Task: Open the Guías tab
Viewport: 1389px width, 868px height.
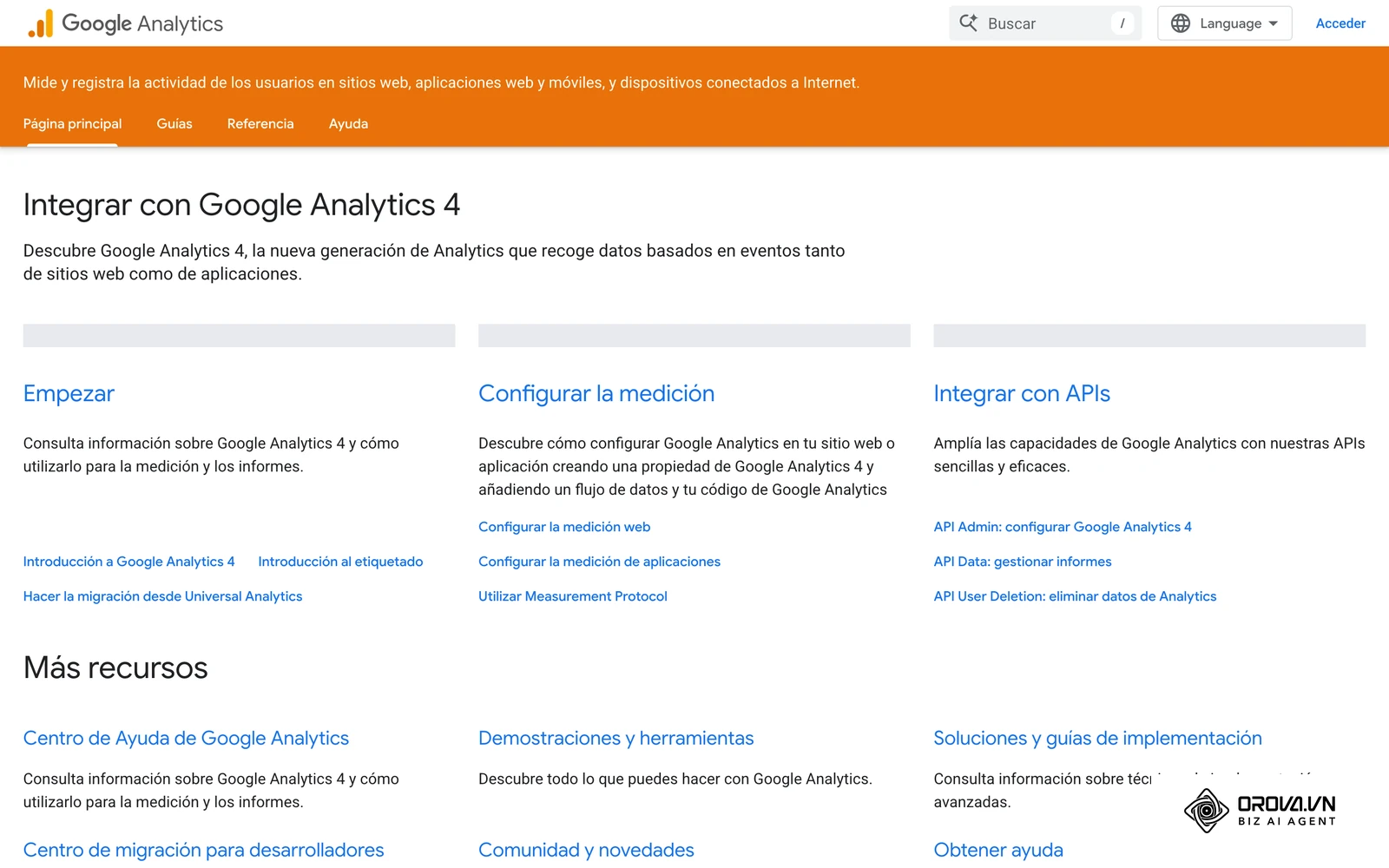Action: click(x=174, y=124)
